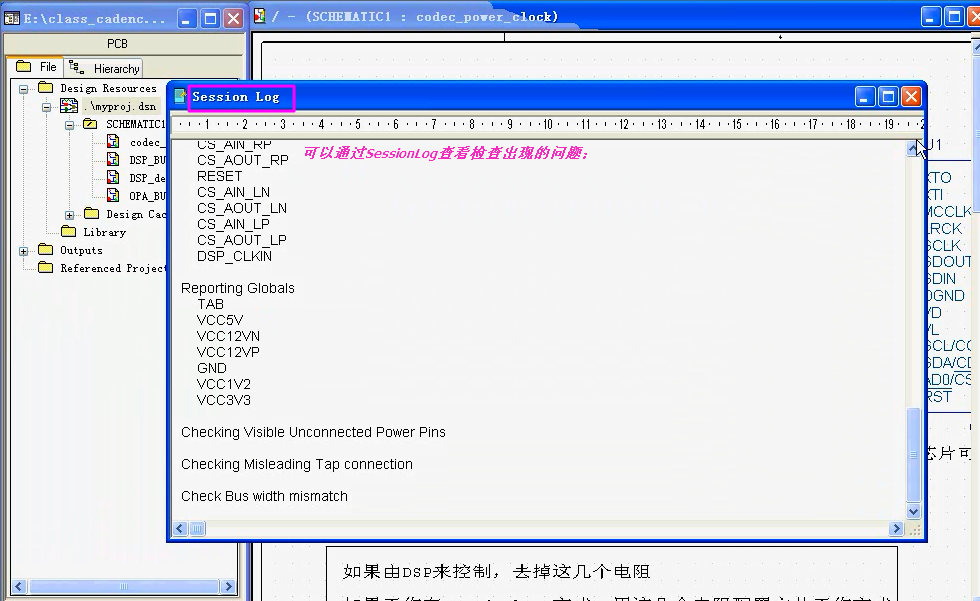Minimize the project manager window
The image size is (980, 601).
click(186, 18)
